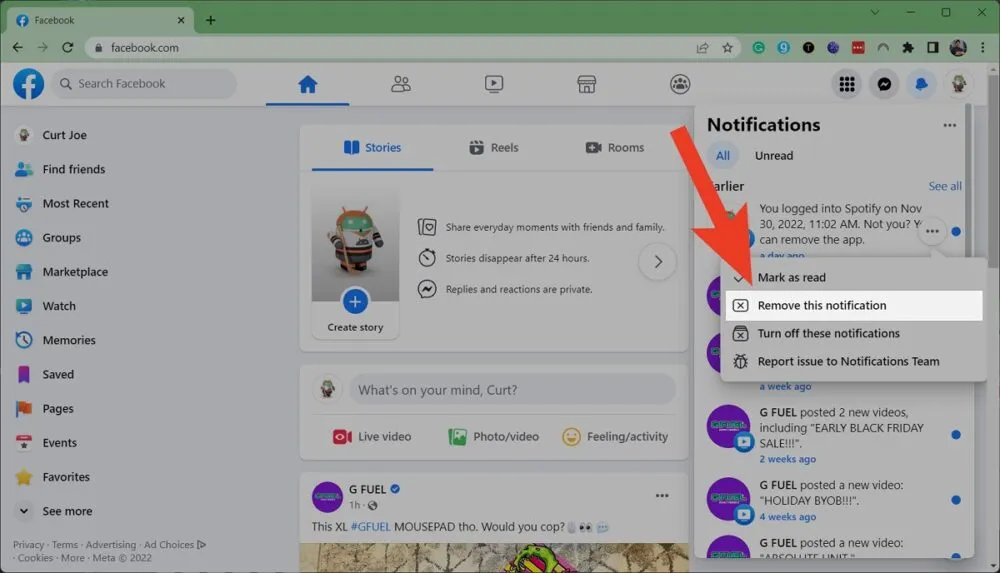The width and height of the screenshot is (1000, 573).
Task: Open the account profile picture menu
Action: [x=959, y=84]
